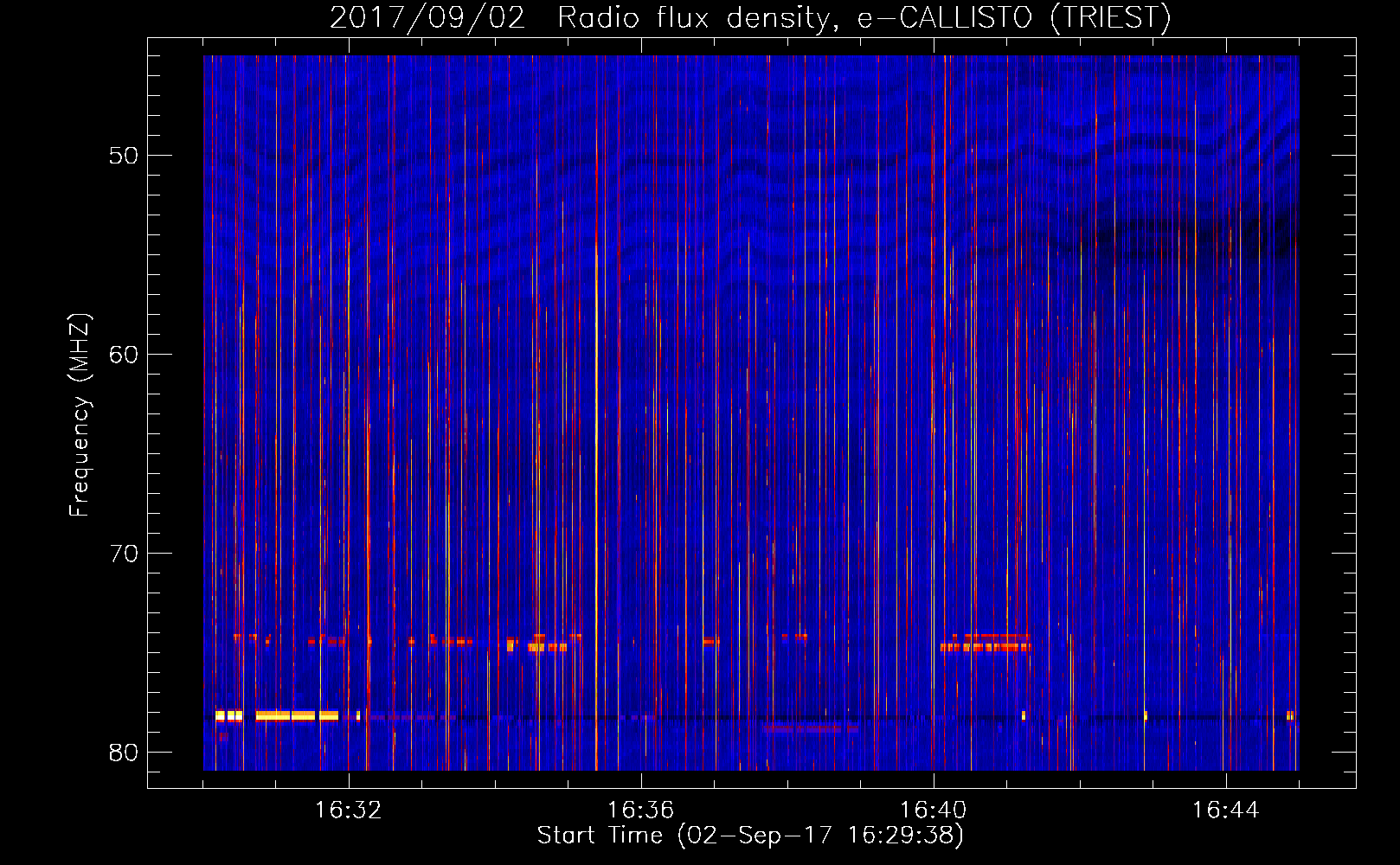The height and width of the screenshot is (865, 1400).
Task: Click the '80' frequency tick label
Action: [x=124, y=753]
